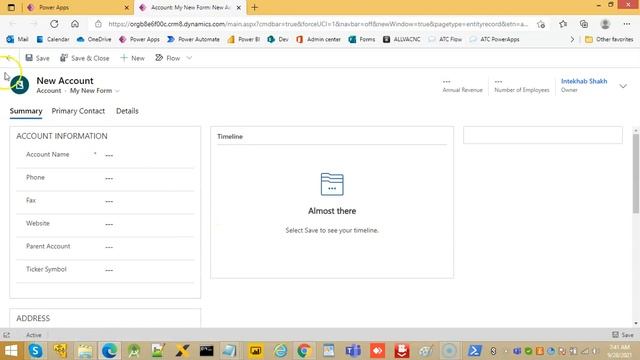The height and width of the screenshot is (360, 640).
Task: Open the Mail bookmark
Action: coord(17,40)
